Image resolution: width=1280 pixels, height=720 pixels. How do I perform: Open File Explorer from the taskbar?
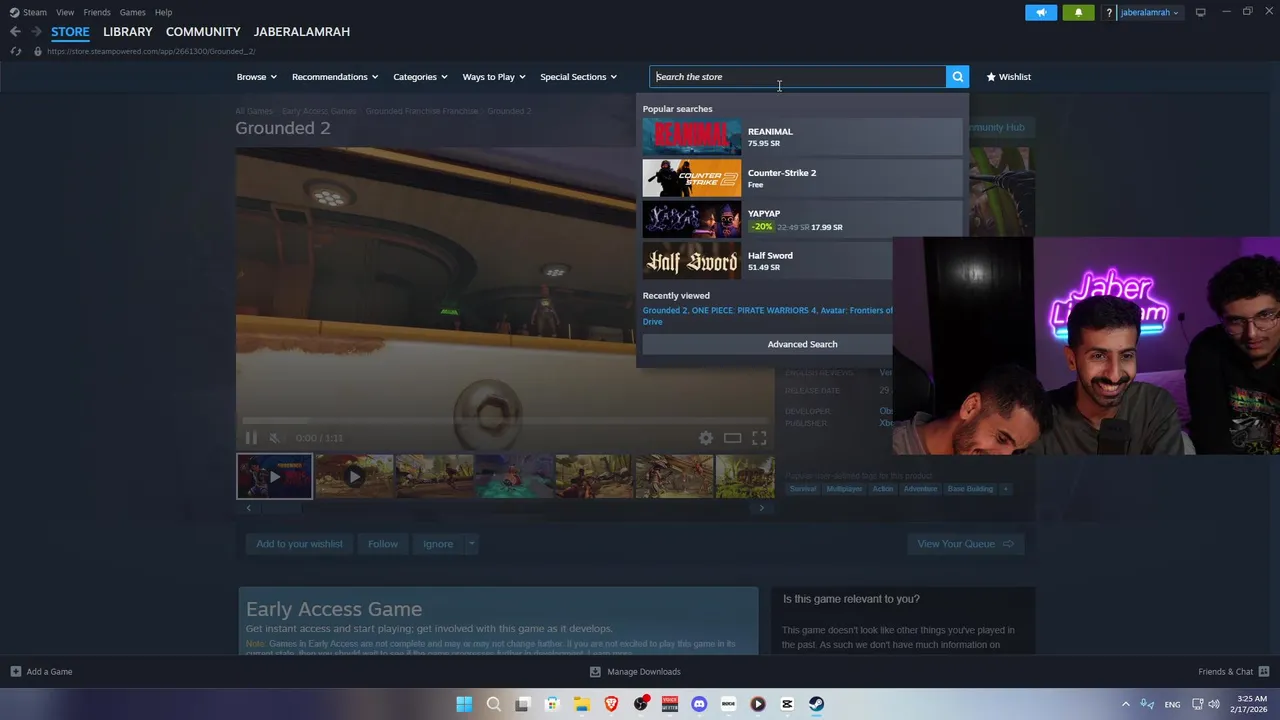582,704
